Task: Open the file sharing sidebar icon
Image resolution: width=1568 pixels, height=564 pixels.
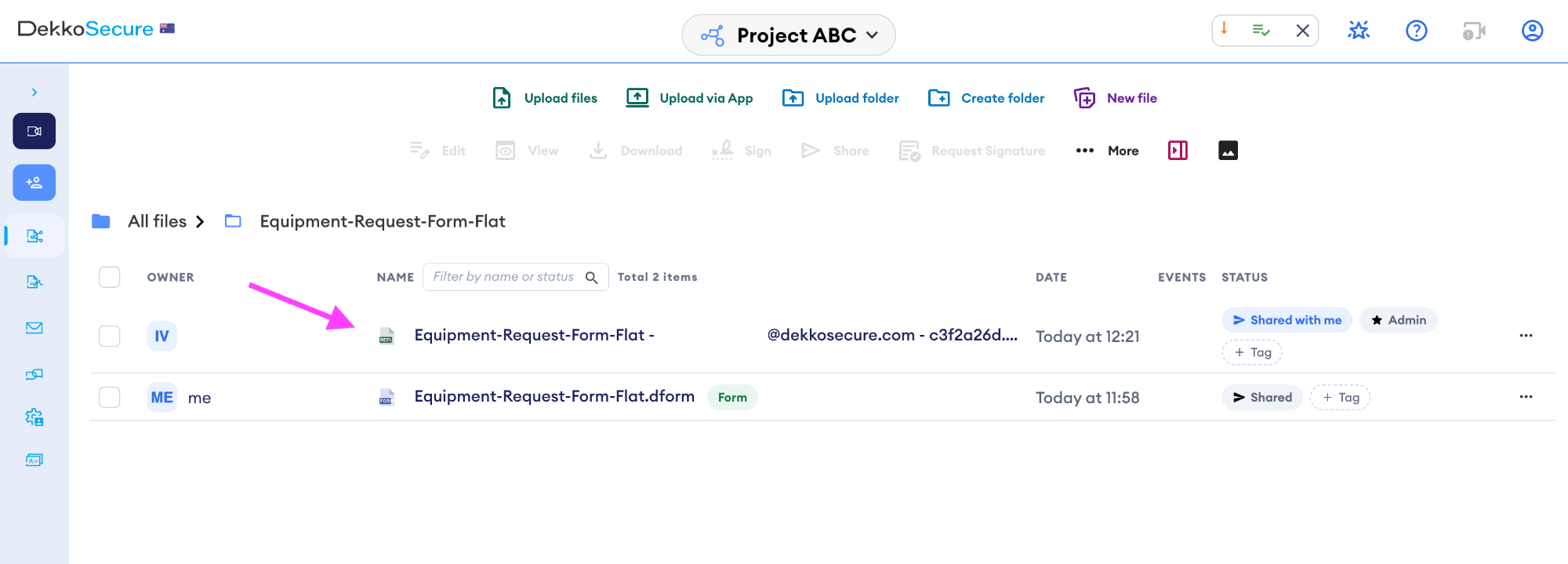Action: click(x=34, y=236)
